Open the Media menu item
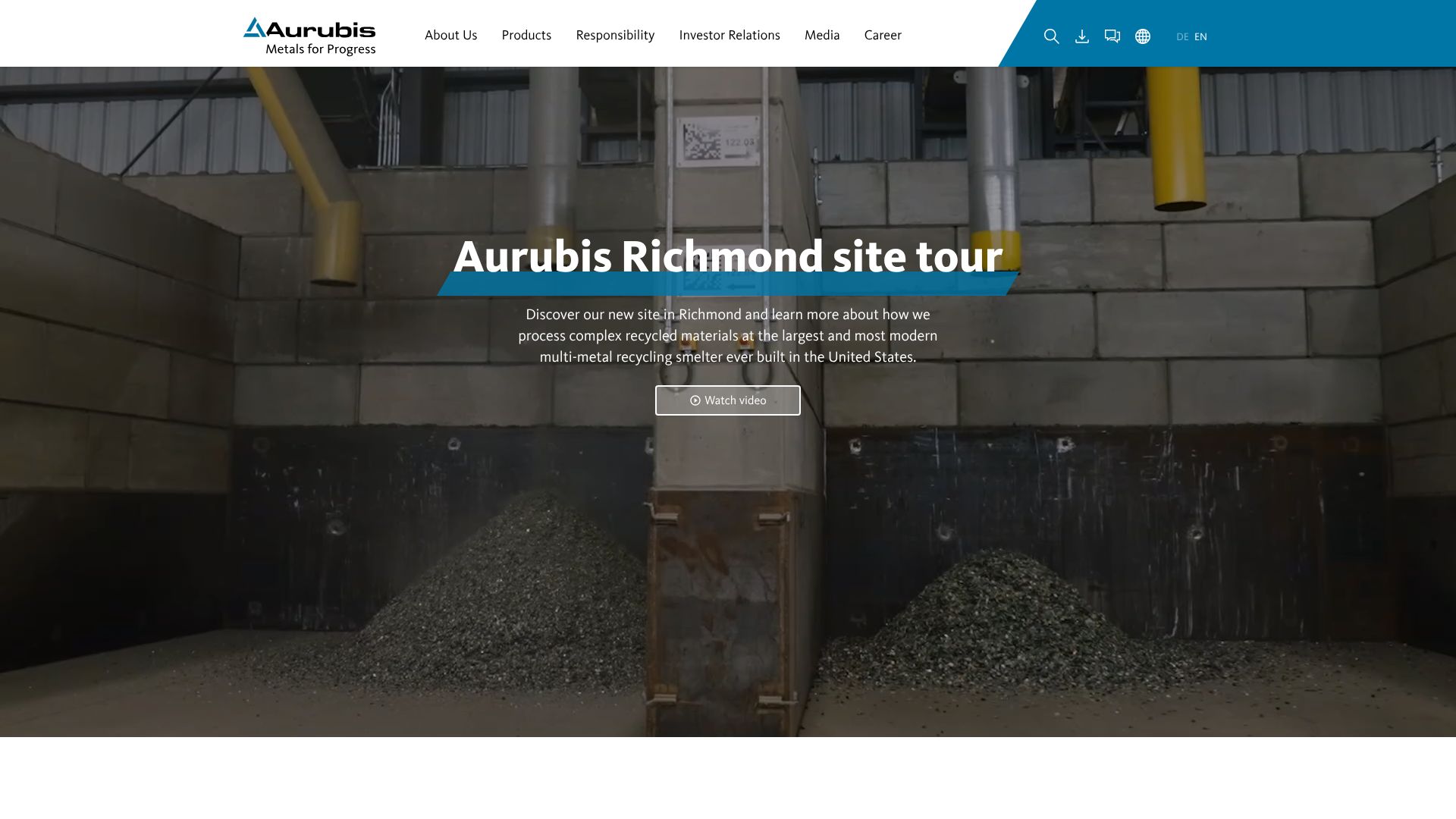 coord(822,35)
